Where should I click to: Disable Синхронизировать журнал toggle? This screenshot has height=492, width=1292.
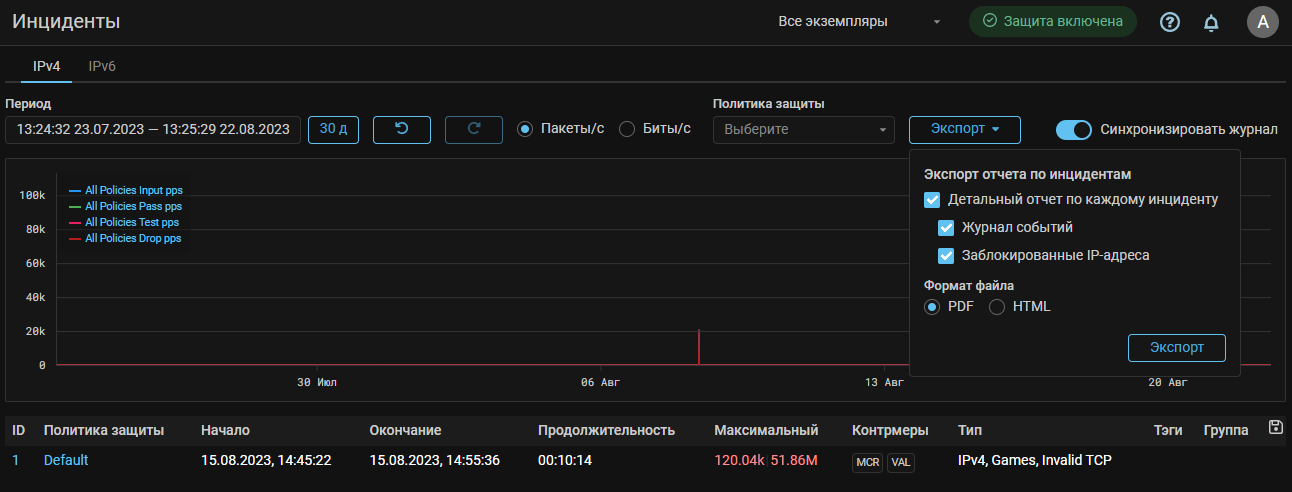(x=1074, y=129)
